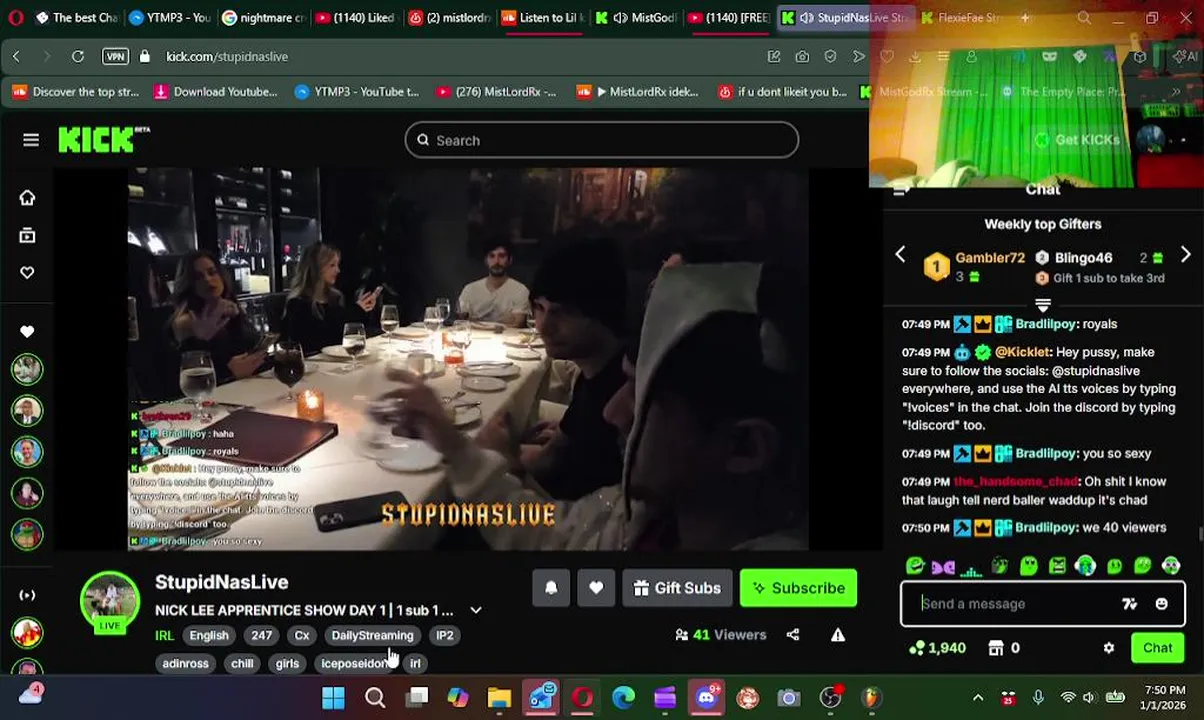This screenshot has width=1204, height=720.
Task: Open Microsoft Edge from taskbar
Action: pos(623,698)
